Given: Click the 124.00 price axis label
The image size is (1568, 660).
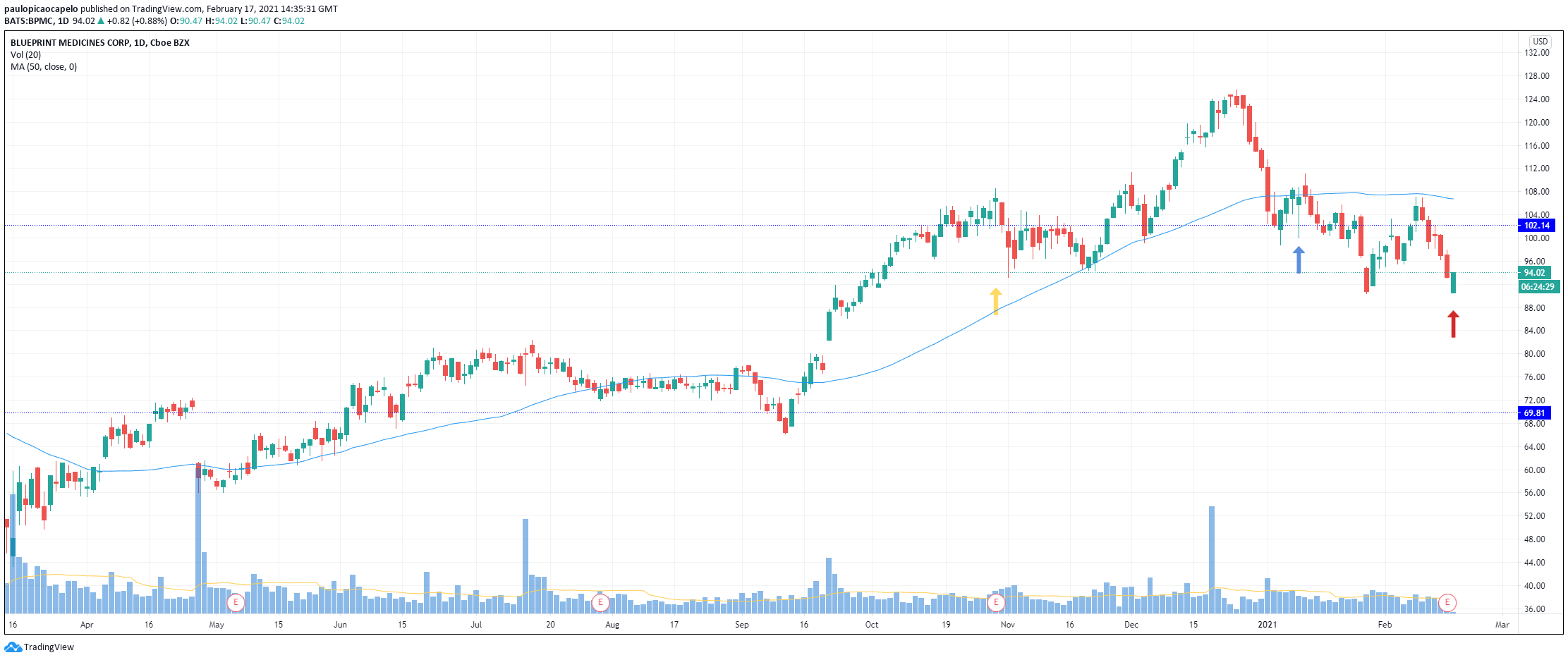Looking at the screenshot, I should pos(1536,99).
